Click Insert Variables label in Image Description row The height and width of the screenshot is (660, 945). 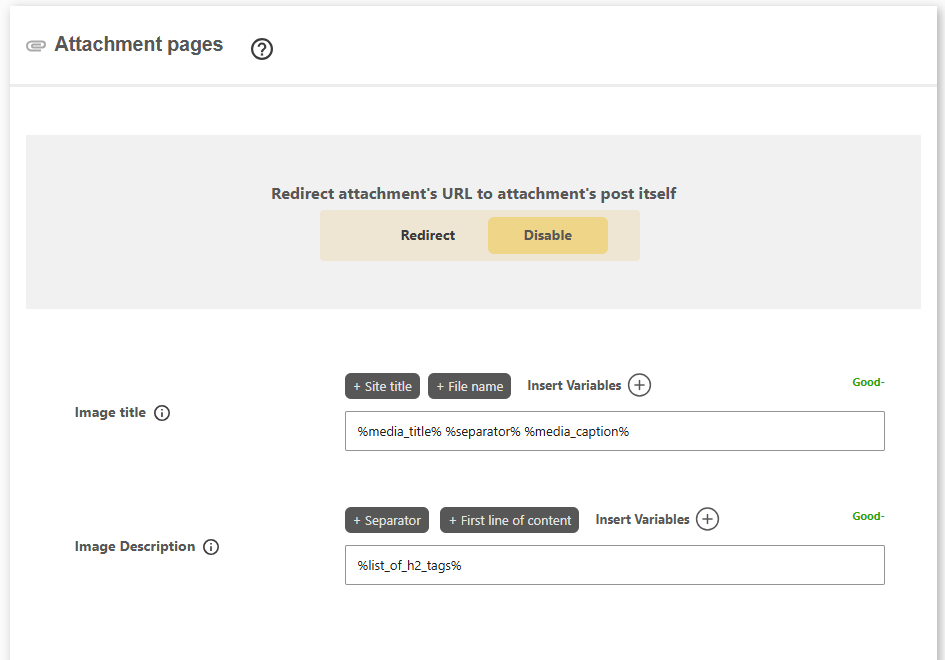coord(642,519)
